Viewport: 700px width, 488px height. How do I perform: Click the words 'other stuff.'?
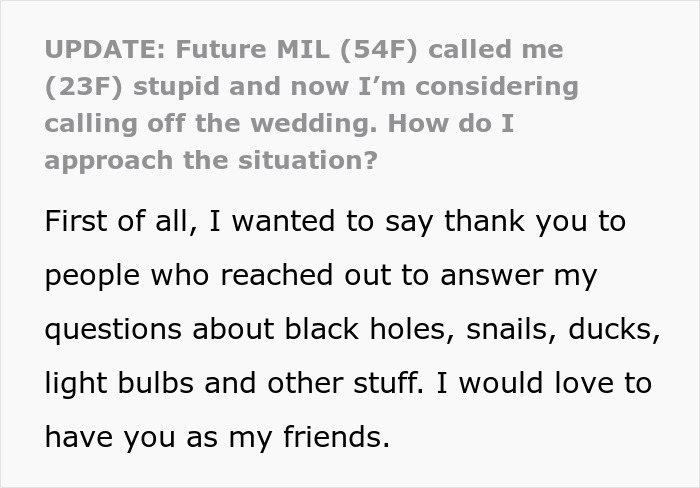click(x=346, y=383)
